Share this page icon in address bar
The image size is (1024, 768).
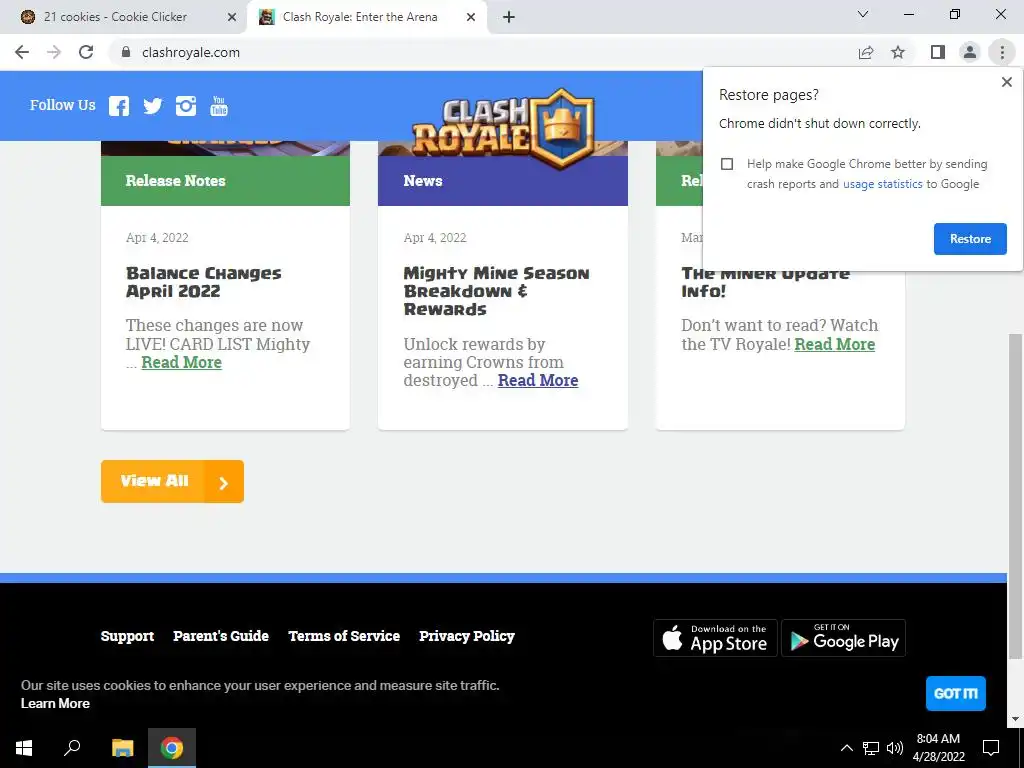coord(866,52)
